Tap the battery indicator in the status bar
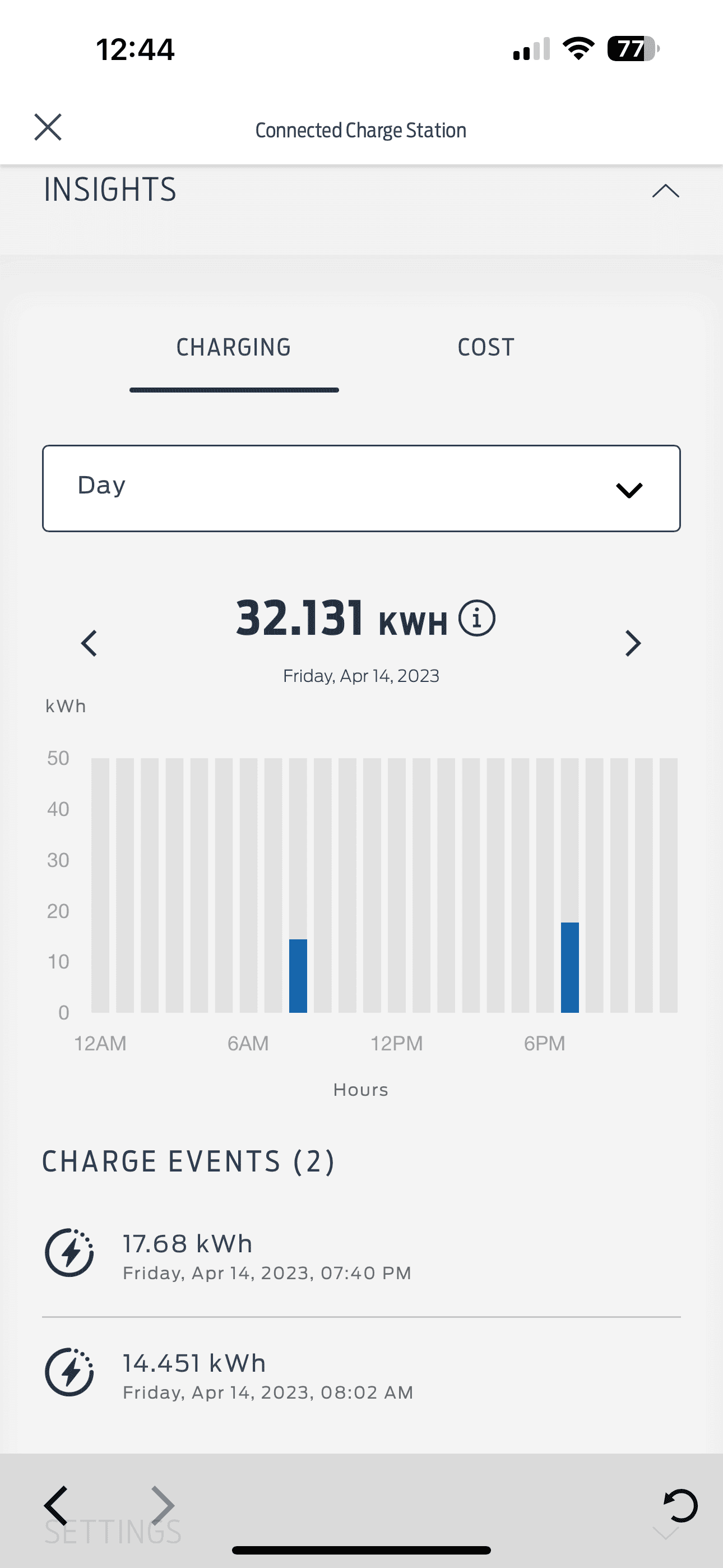 (633, 49)
